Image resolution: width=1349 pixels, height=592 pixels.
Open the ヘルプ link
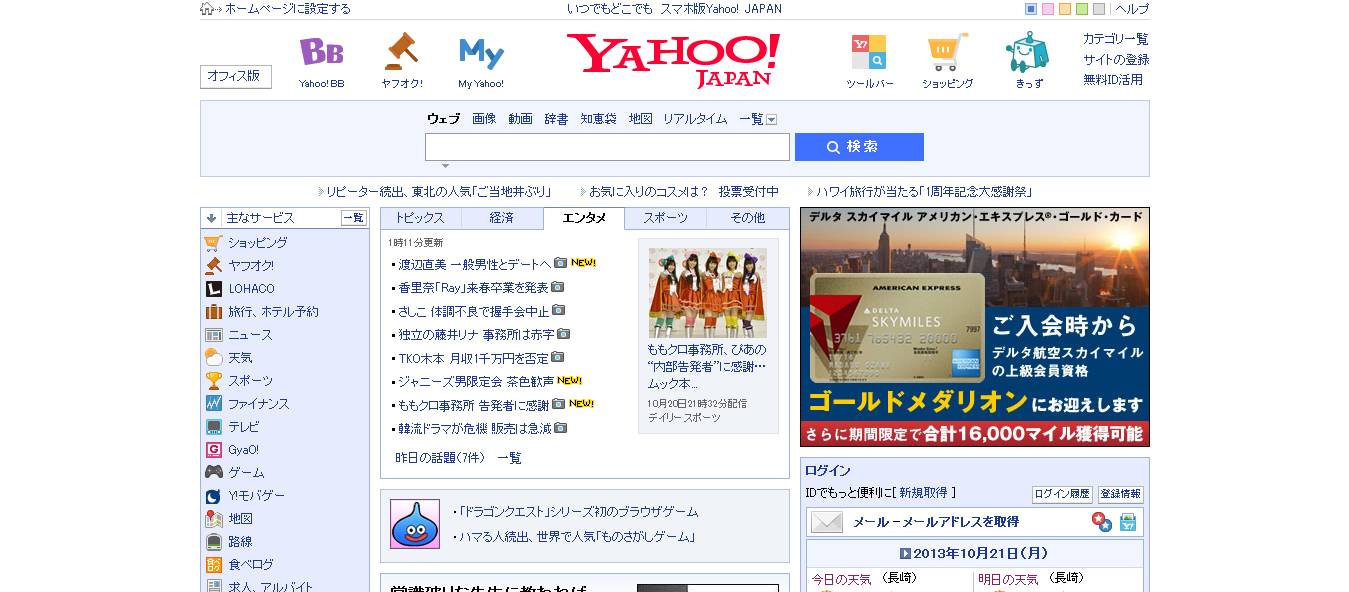coord(1132,9)
